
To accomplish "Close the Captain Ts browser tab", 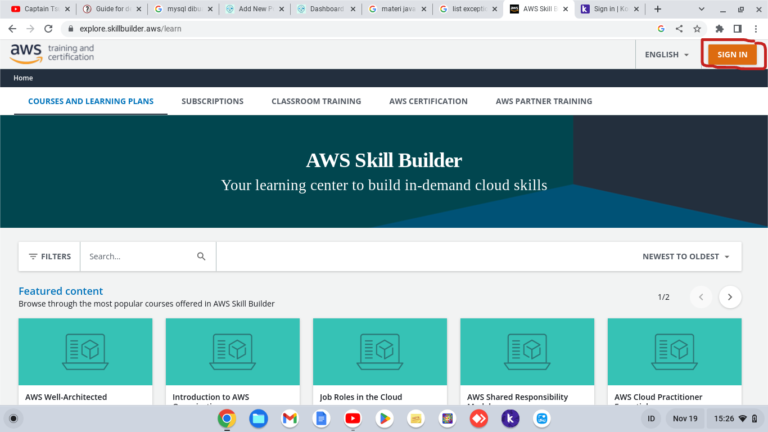I will click(67, 9).
